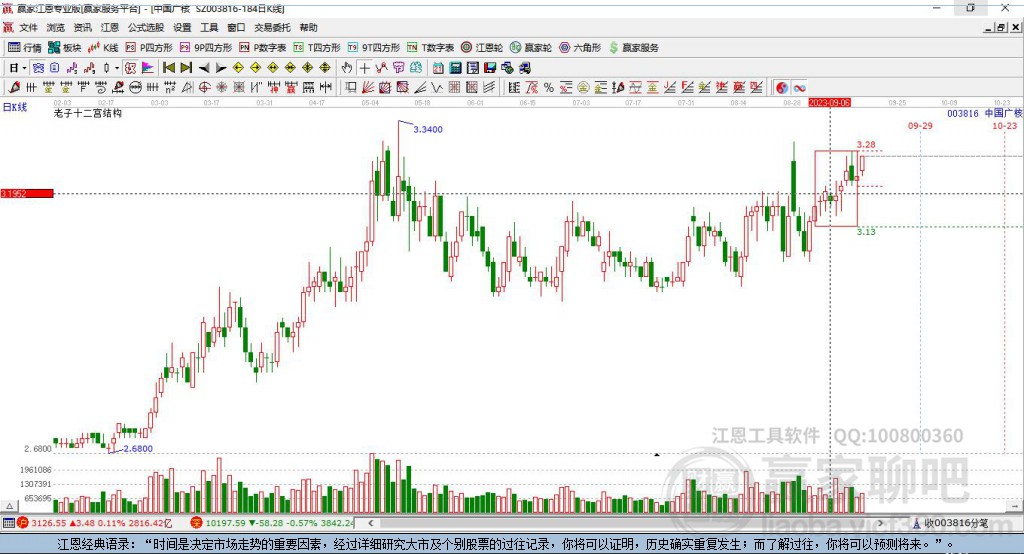Click the 老子十二宫结构 chart title
The height and width of the screenshot is (554, 1024).
click(x=88, y=113)
